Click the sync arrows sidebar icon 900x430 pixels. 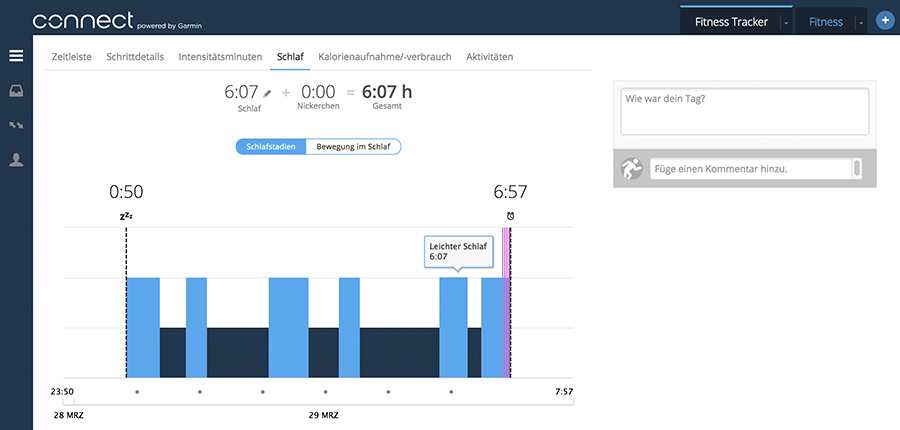point(16,125)
